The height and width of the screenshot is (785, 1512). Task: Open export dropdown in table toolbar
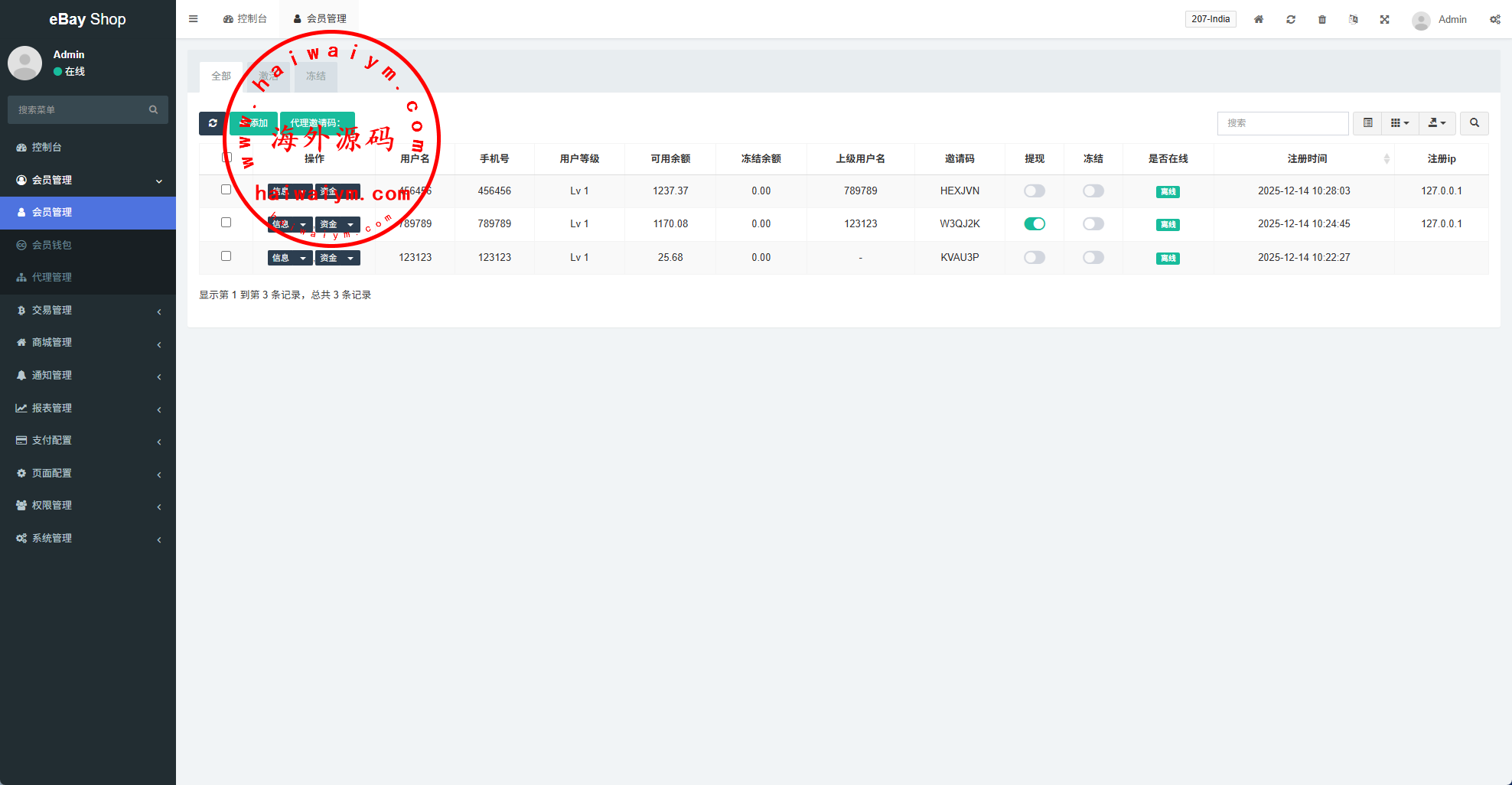[1437, 123]
